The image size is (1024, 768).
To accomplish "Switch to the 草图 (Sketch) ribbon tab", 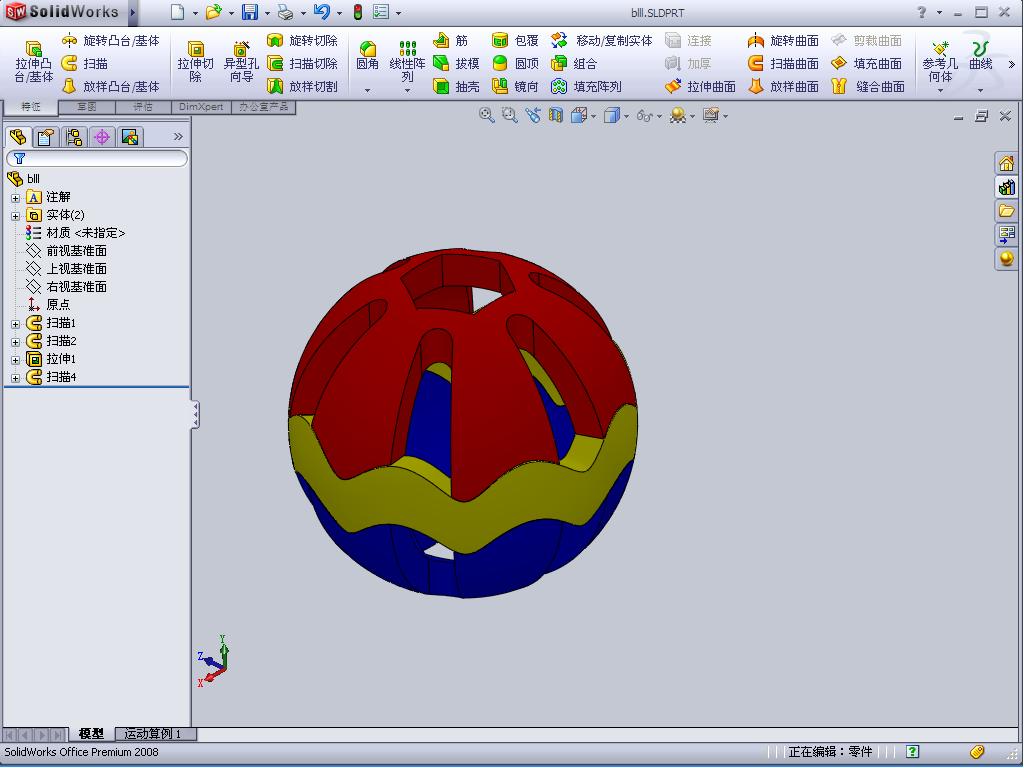I will tap(87, 106).
